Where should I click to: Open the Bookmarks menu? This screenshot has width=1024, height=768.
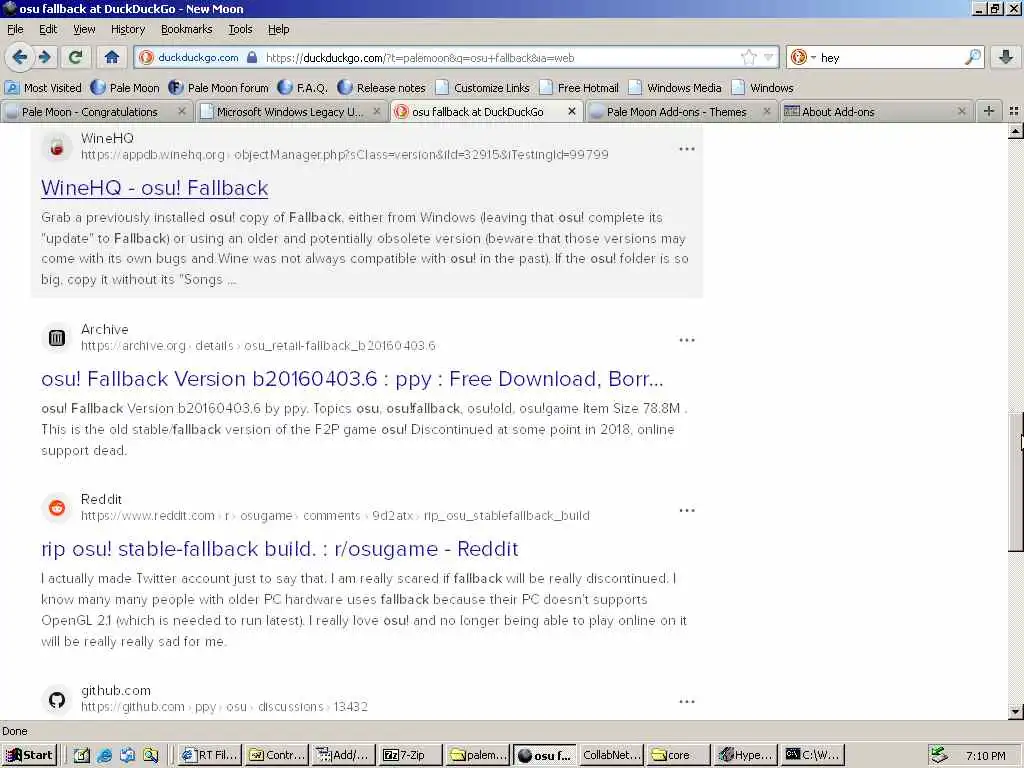187,29
